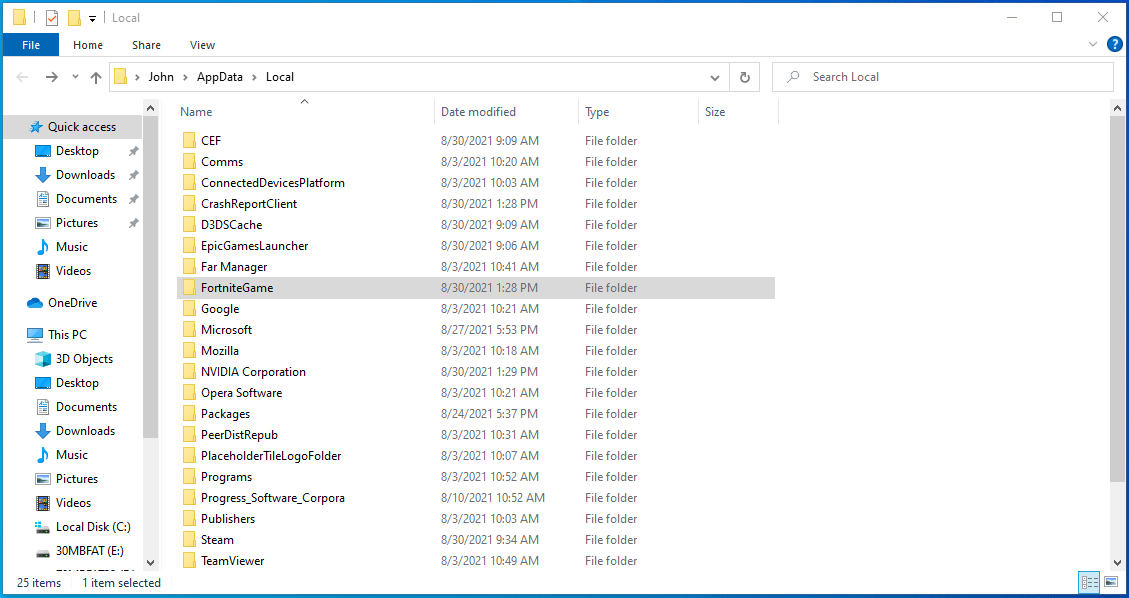Image resolution: width=1129 pixels, height=598 pixels.
Task: Select the EpicGamesLauncher folder icon
Action: click(x=189, y=245)
